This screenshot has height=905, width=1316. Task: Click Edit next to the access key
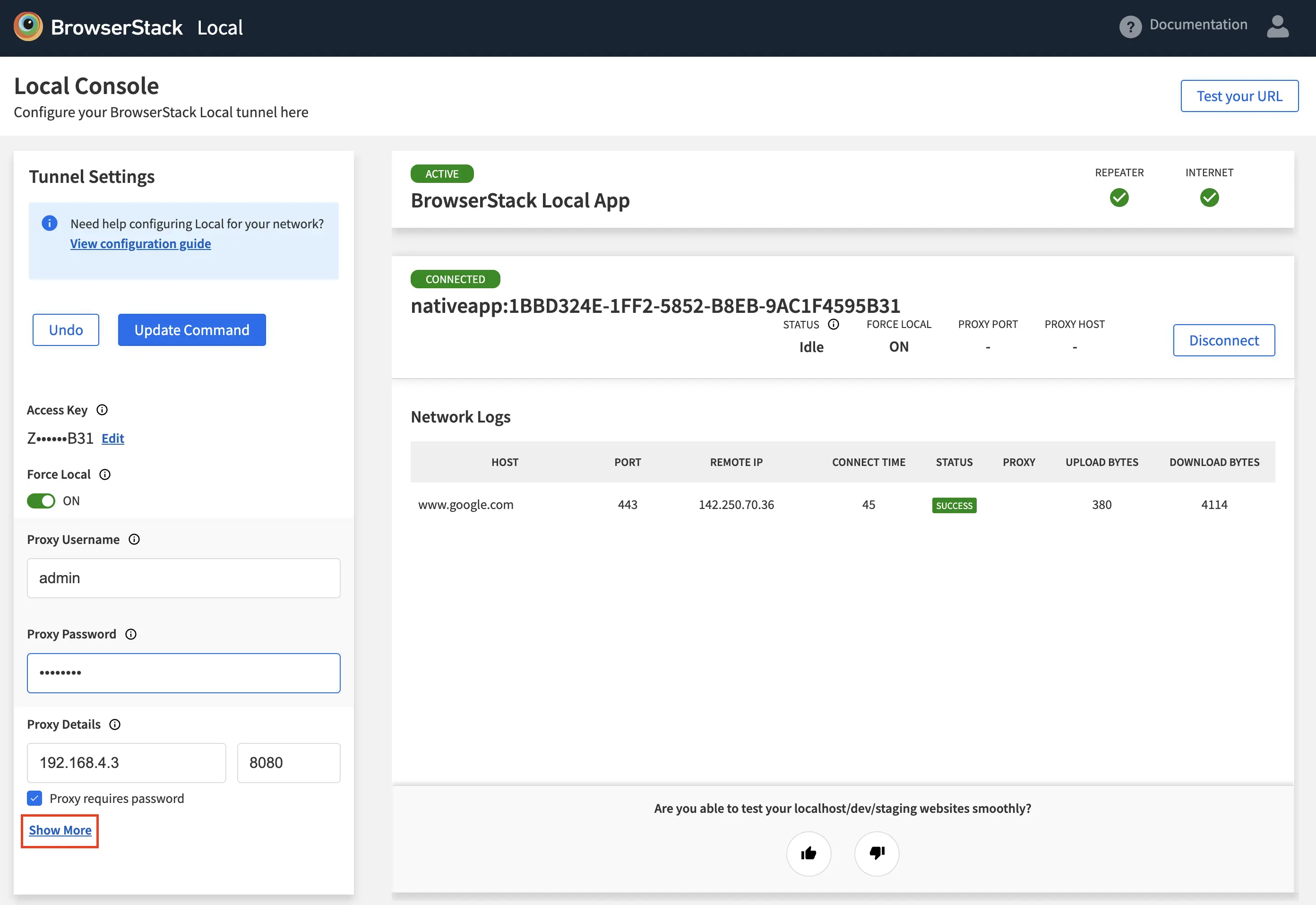113,439
